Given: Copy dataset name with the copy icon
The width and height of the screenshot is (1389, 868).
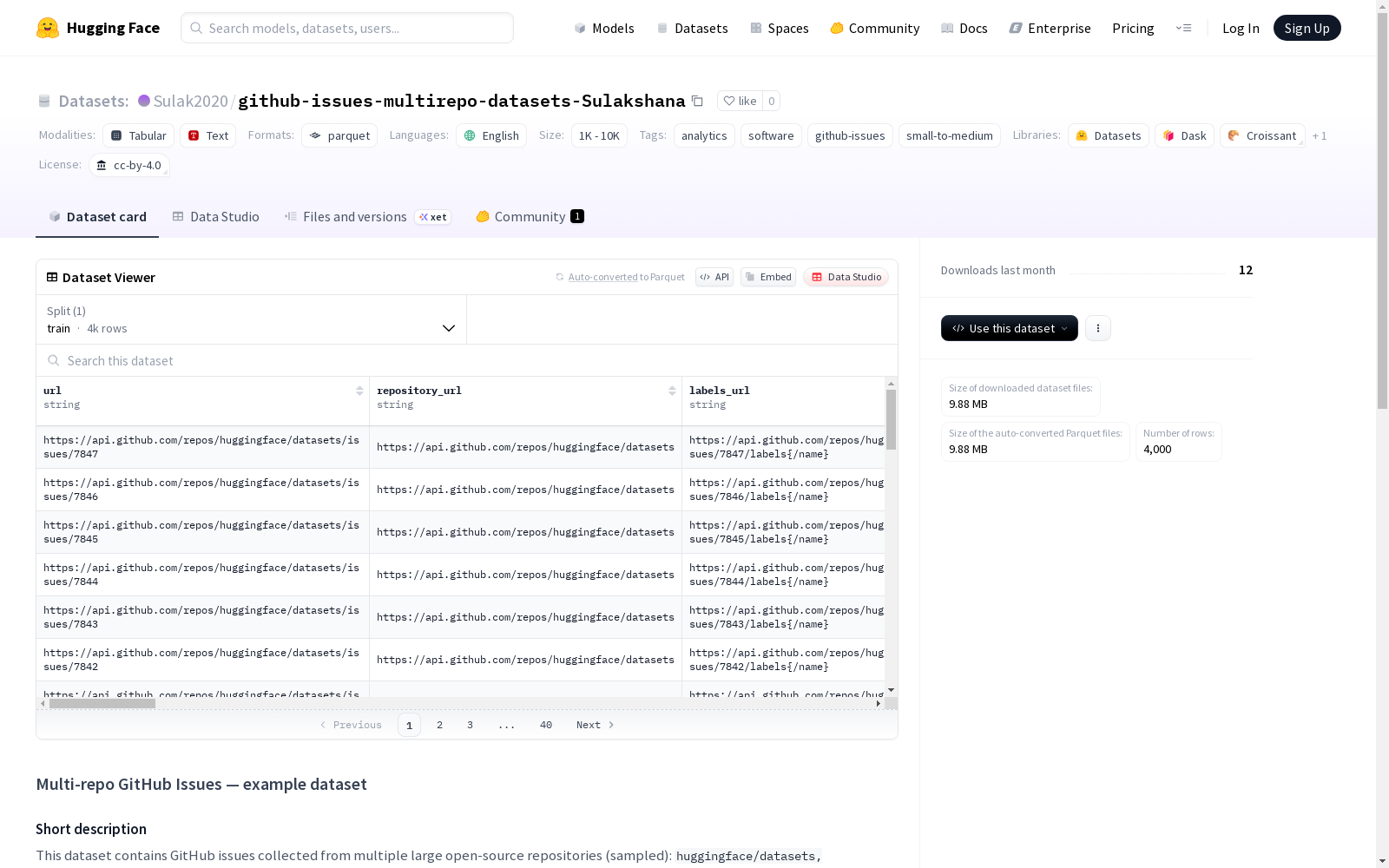Looking at the screenshot, I should coord(697,101).
